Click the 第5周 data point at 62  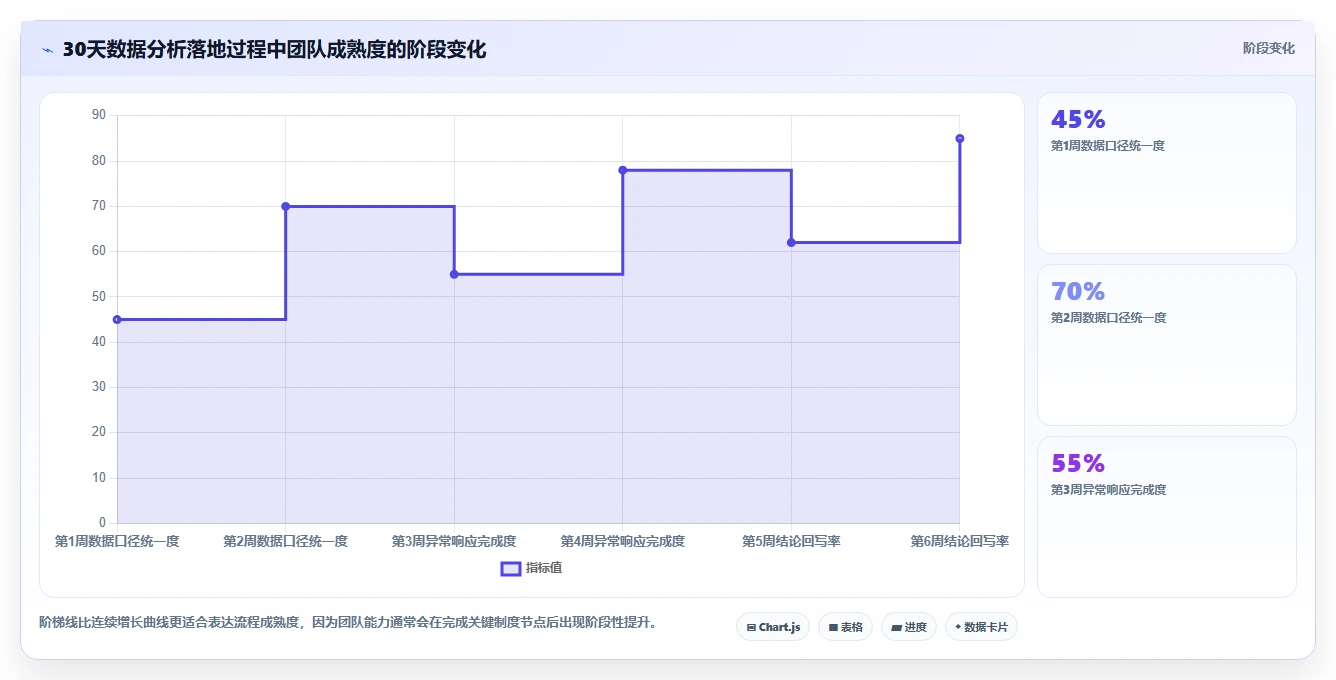pyautogui.click(x=791, y=242)
